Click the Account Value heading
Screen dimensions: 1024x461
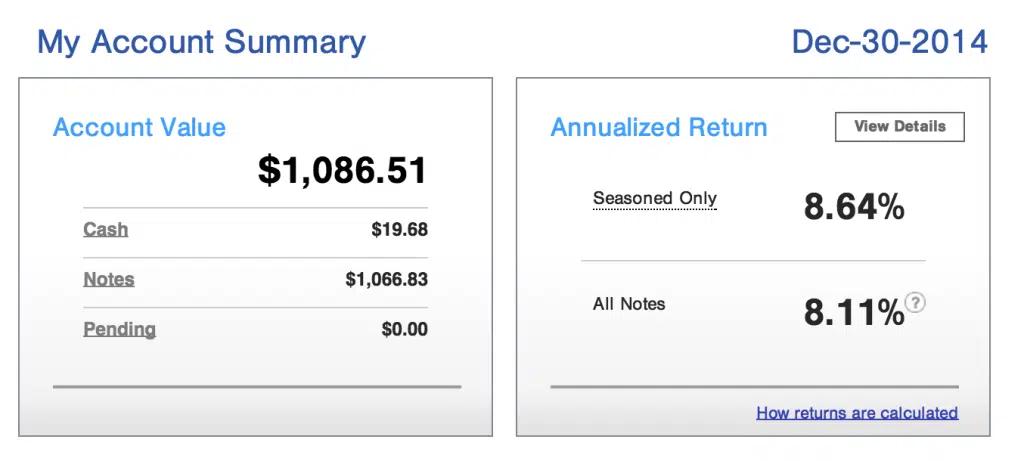point(139,128)
